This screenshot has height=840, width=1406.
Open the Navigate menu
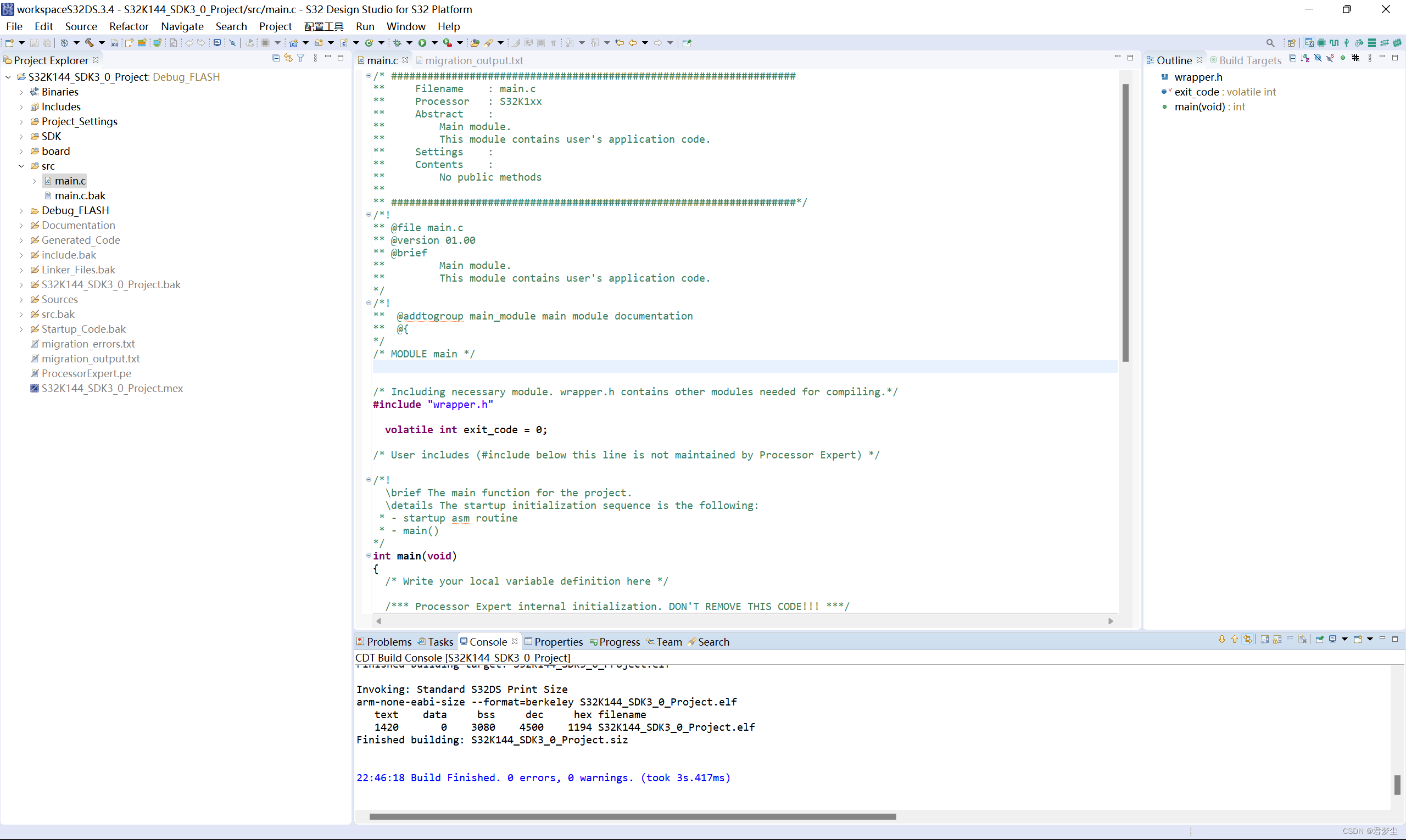(x=182, y=26)
